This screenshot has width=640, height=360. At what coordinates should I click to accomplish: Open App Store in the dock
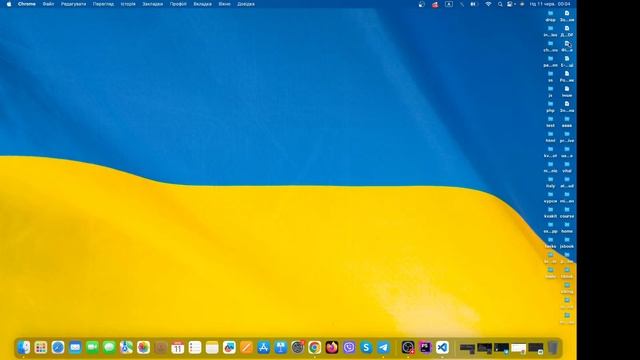(x=264, y=347)
